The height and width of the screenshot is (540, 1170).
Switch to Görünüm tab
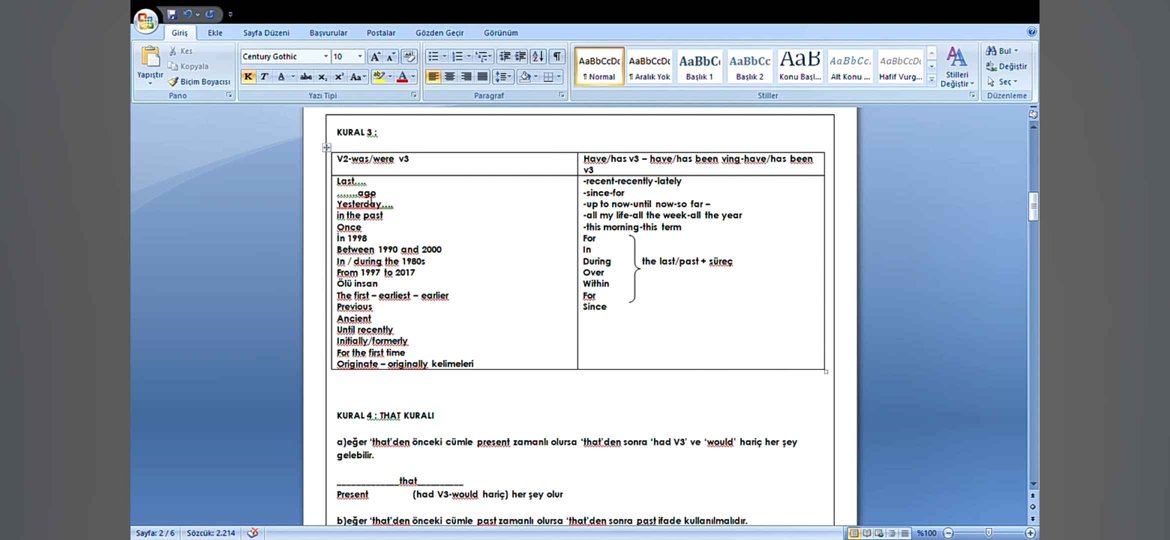[501, 33]
